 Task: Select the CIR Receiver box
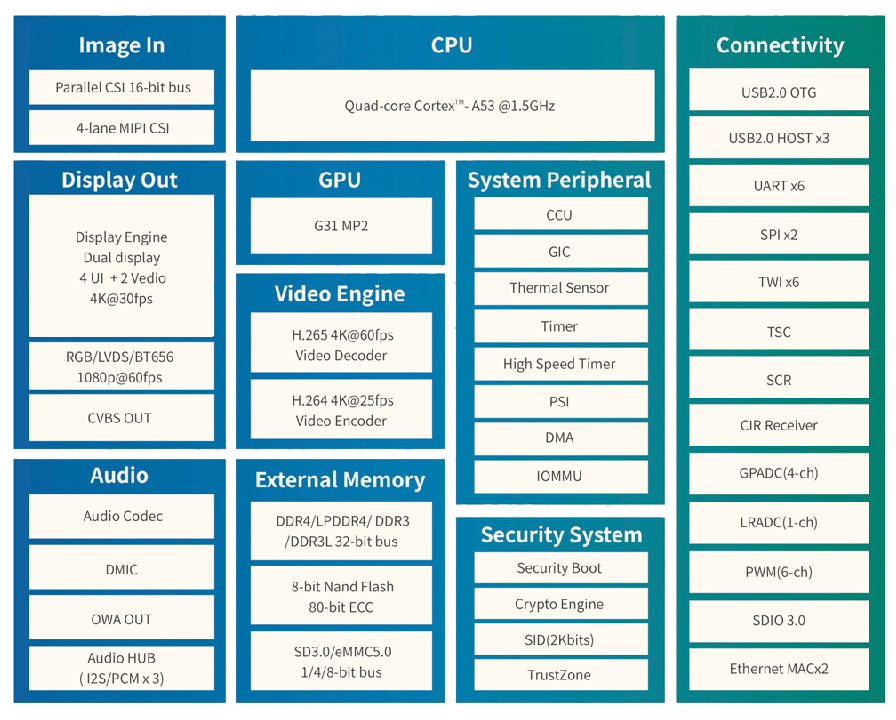click(779, 425)
